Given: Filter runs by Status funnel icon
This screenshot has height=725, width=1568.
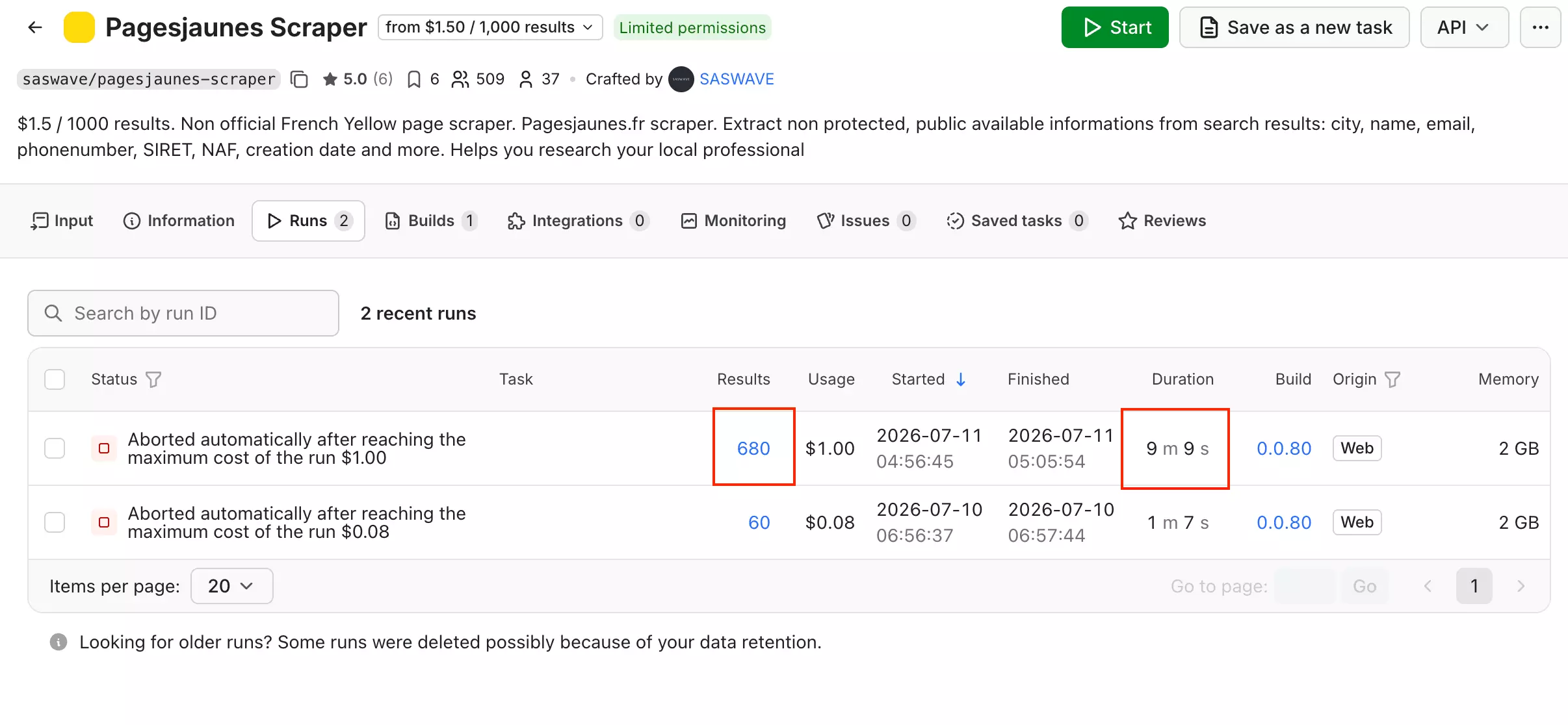Looking at the screenshot, I should point(153,379).
